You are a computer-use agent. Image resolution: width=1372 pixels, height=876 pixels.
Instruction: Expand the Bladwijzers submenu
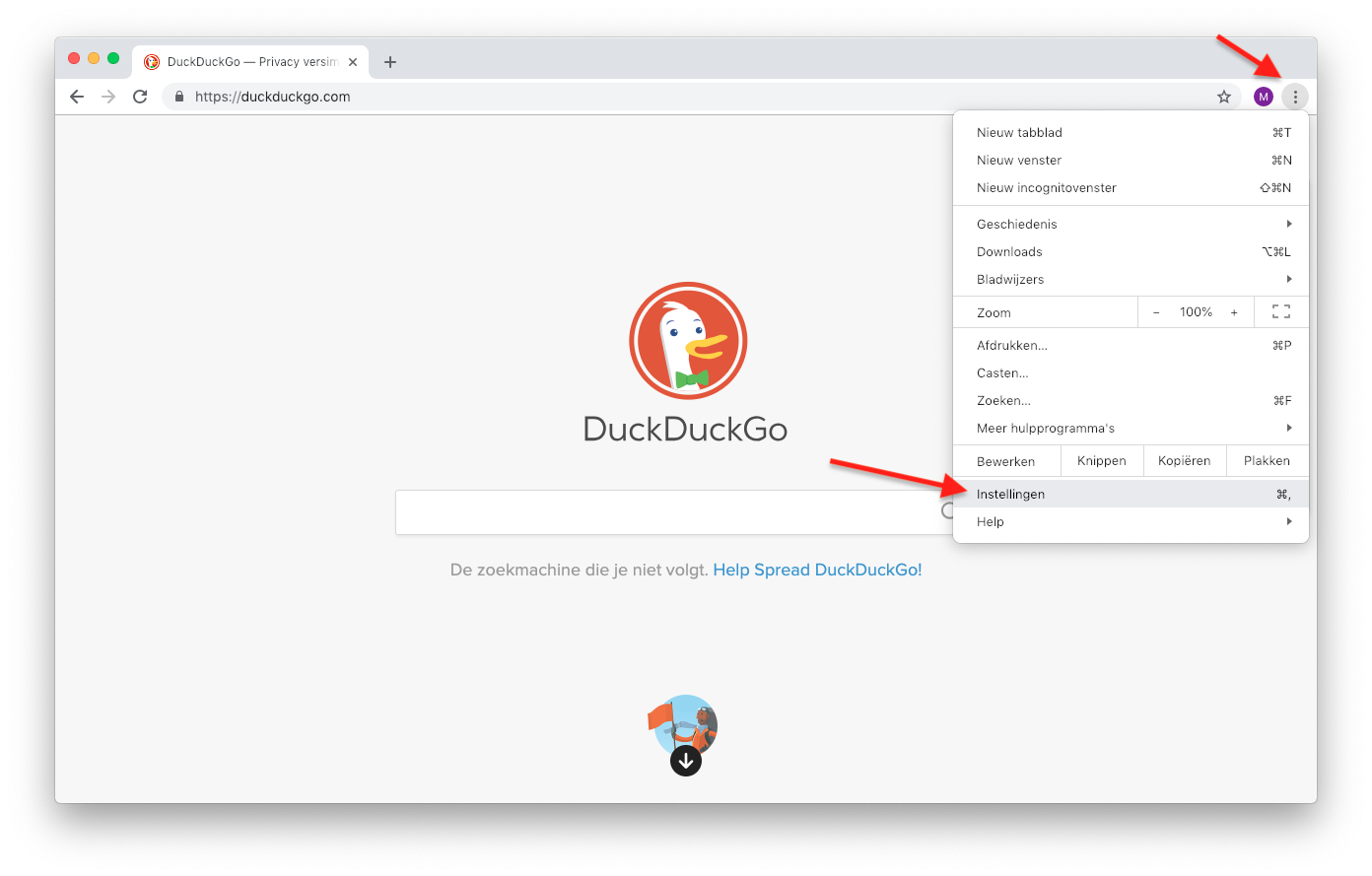(x=1131, y=279)
